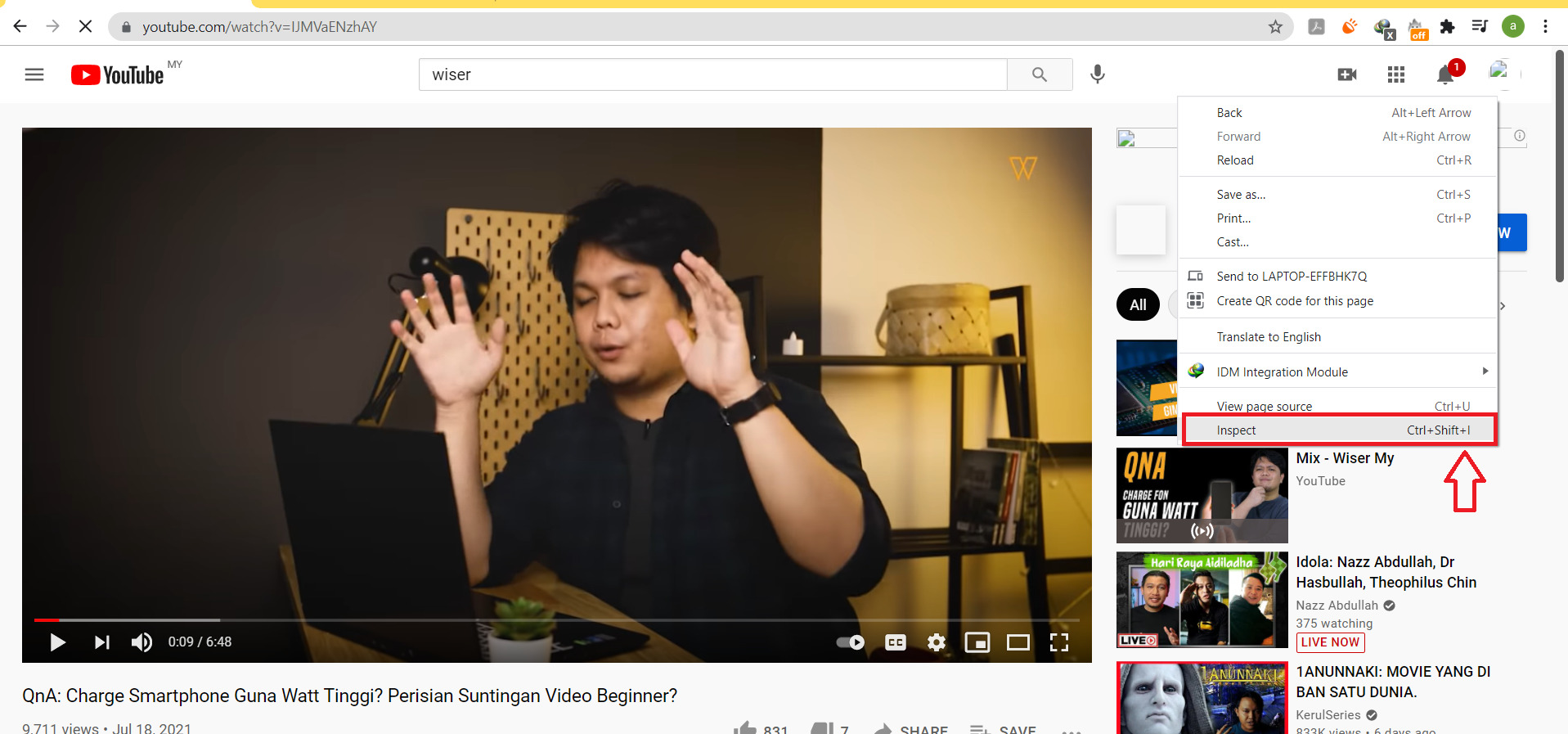
Task: Click the search box containing wiser
Action: coord(712,74)
